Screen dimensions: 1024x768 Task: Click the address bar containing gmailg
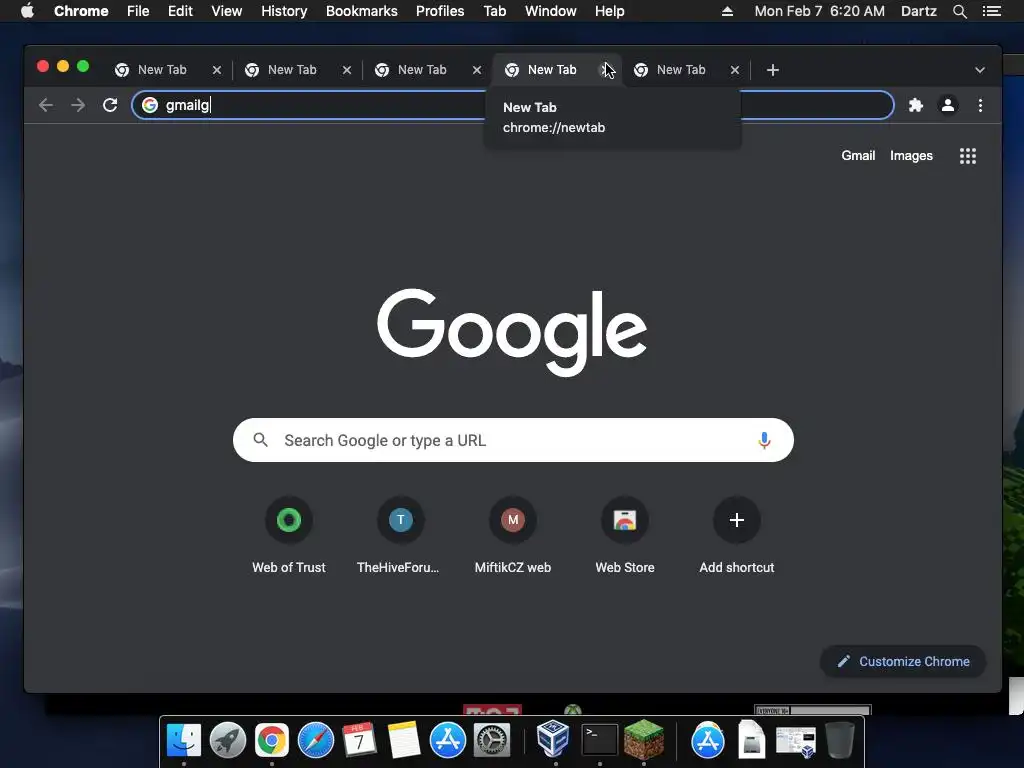pyautogui.click(x=513, y=105)
